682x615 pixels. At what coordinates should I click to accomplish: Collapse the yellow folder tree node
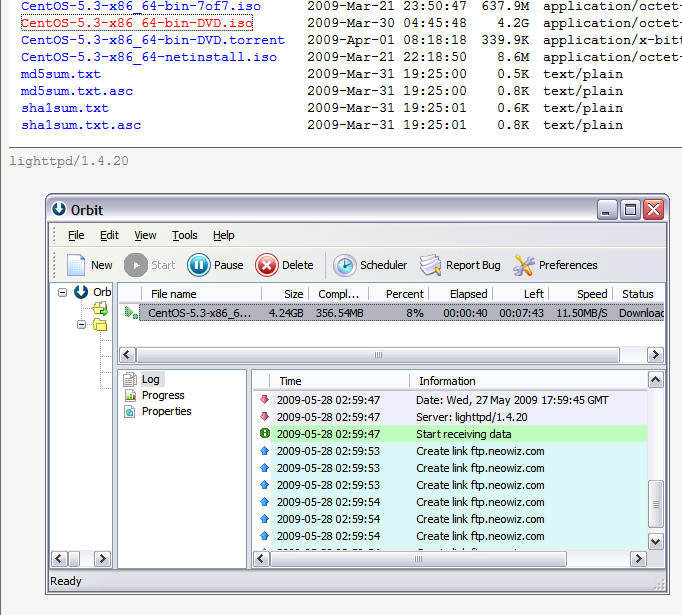81,324
